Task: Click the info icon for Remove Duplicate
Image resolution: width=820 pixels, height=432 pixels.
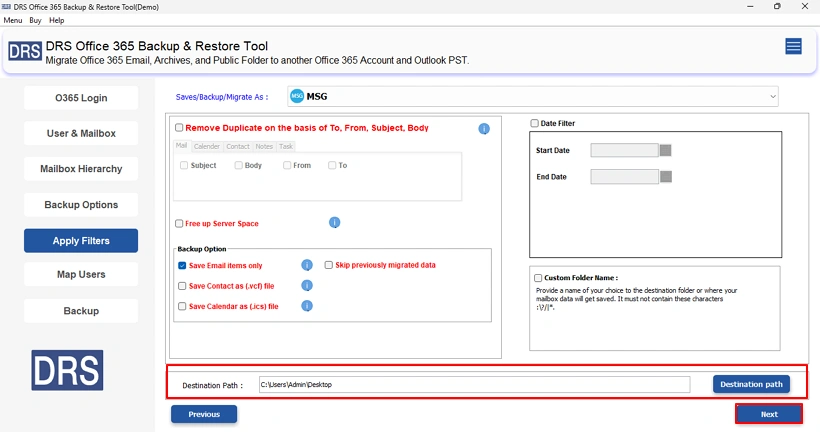Action: pos(484,129)
